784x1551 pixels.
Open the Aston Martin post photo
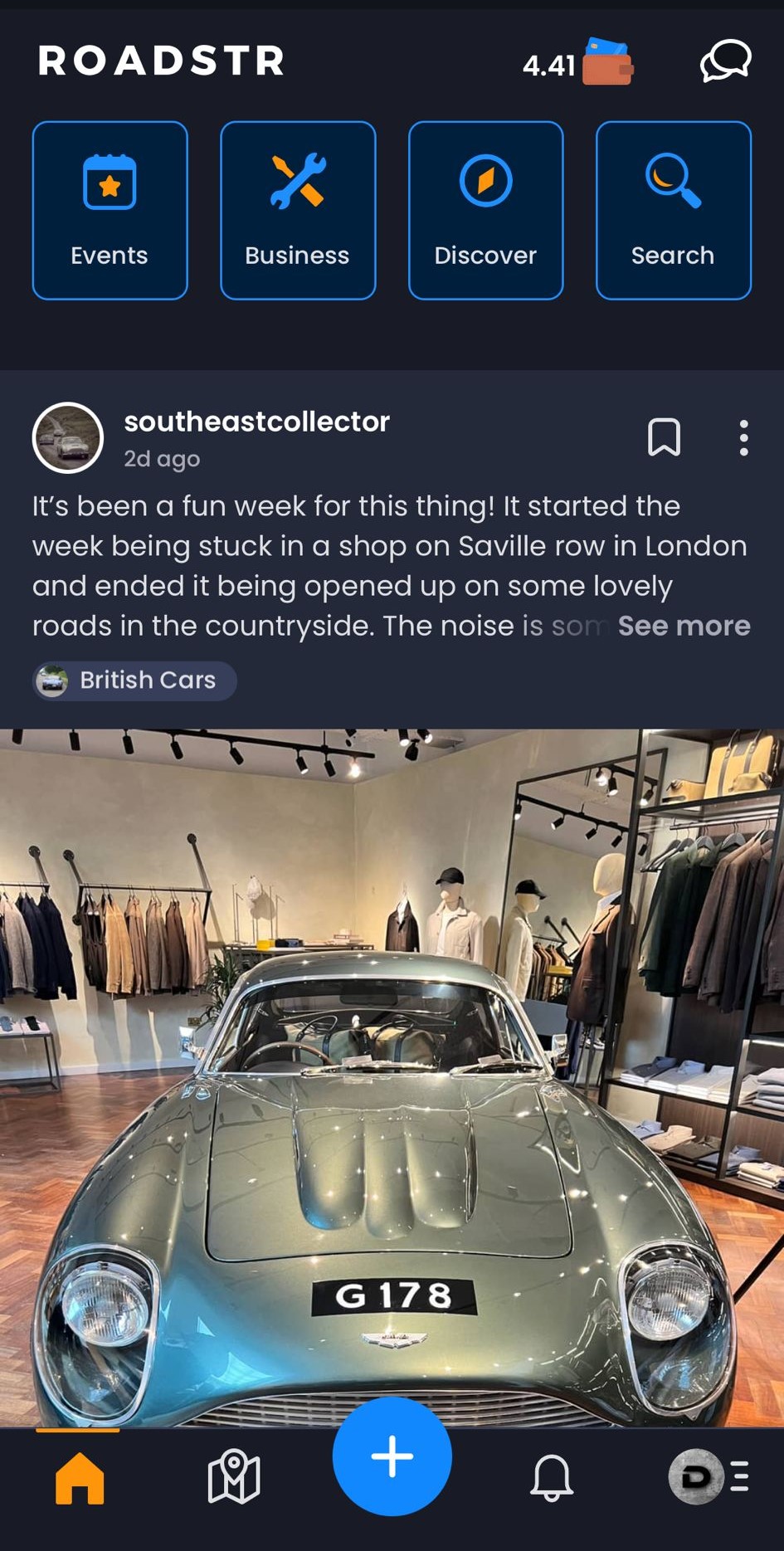click(x=392, y=1078)
